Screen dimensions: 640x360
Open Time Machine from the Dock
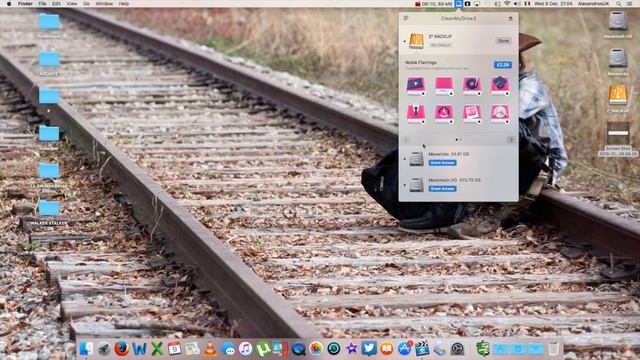[x=334, y=349]
